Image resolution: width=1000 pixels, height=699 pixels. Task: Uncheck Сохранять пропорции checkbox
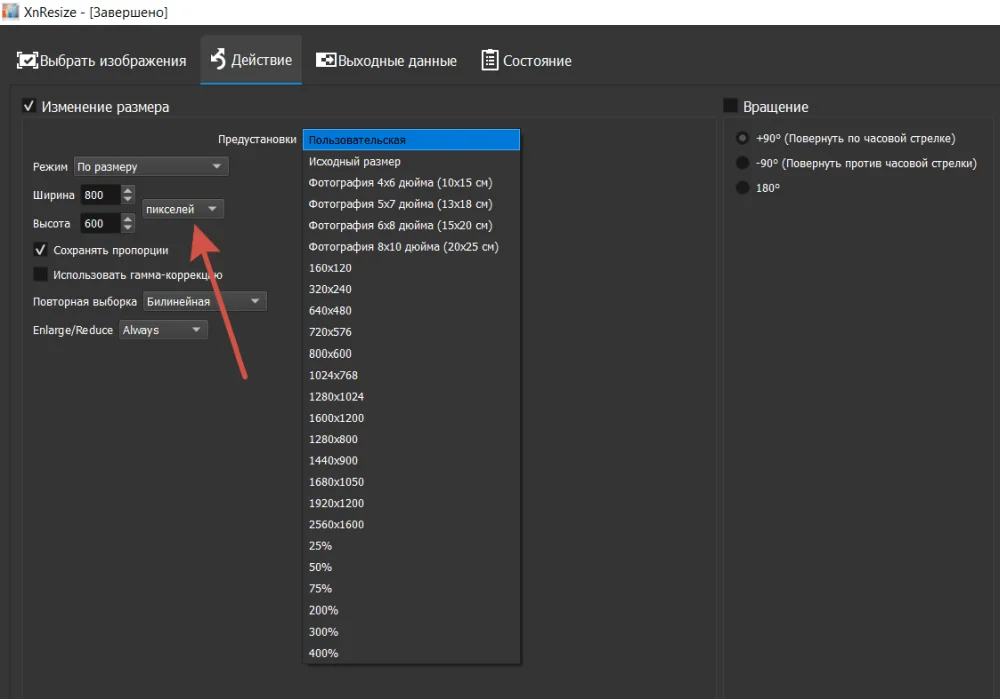(x=41, y=250)
